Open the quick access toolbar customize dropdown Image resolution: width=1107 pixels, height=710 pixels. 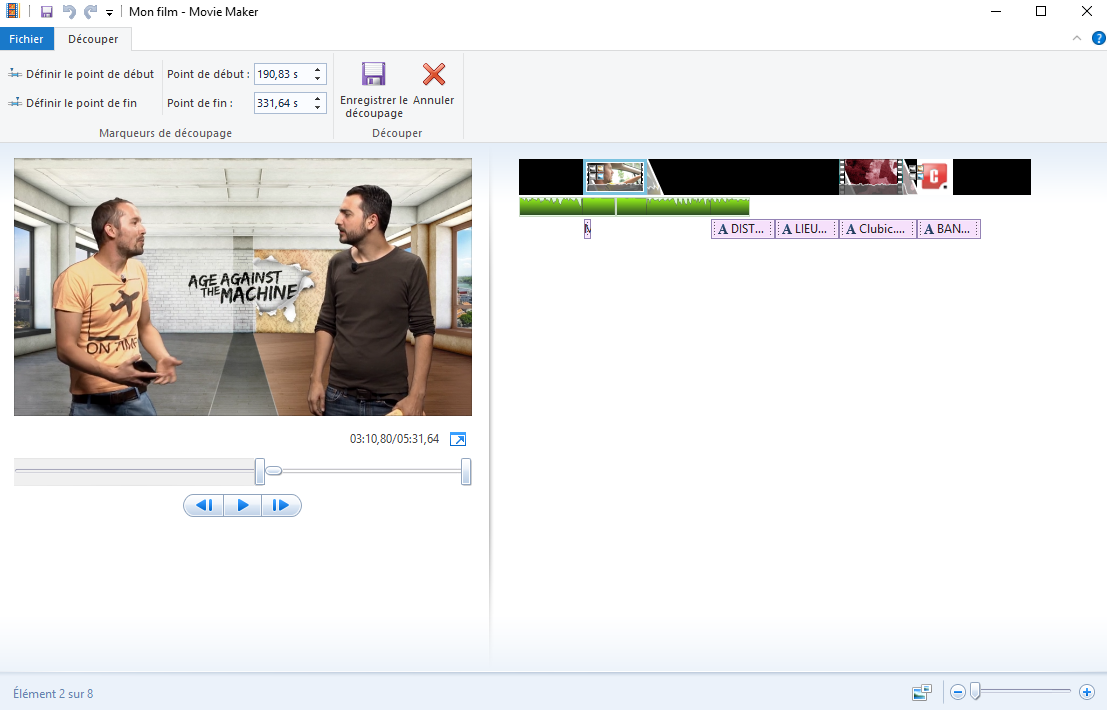point(109,13)
